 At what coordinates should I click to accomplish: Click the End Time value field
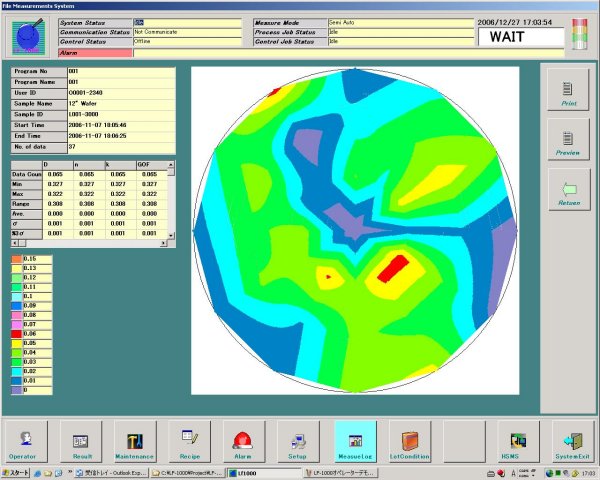pos(121,136)
